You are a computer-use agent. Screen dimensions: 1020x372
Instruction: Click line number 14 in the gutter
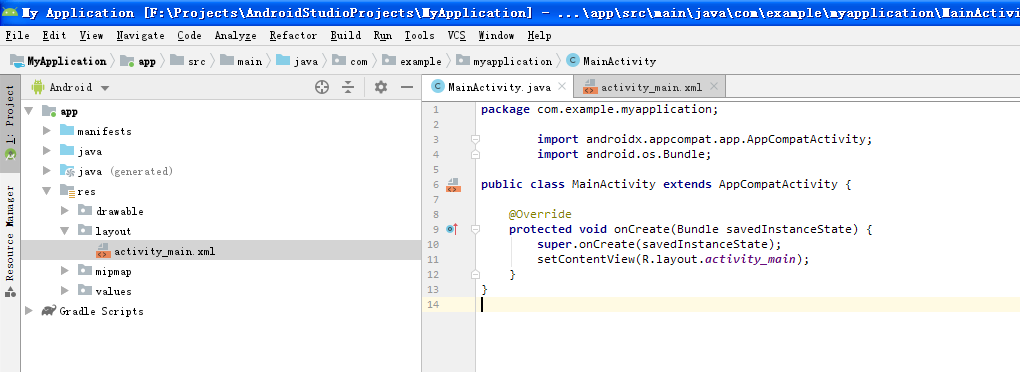[434, 304]
